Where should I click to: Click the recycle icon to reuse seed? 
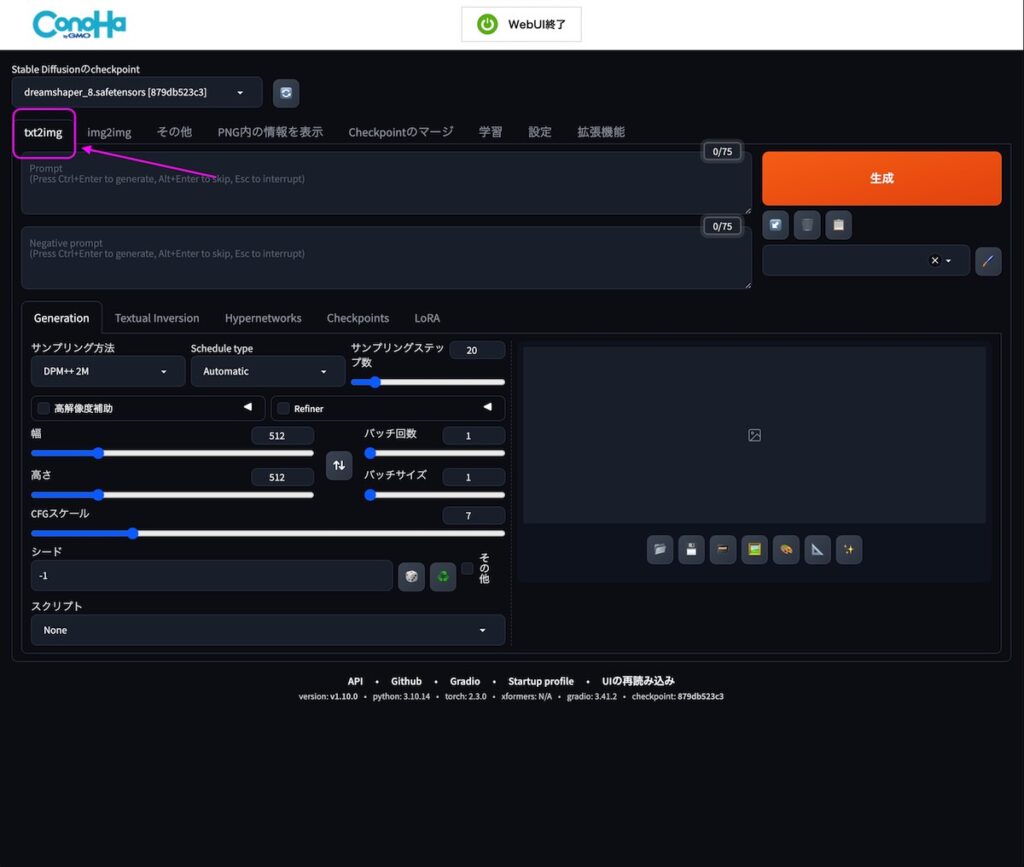[442, 576]
